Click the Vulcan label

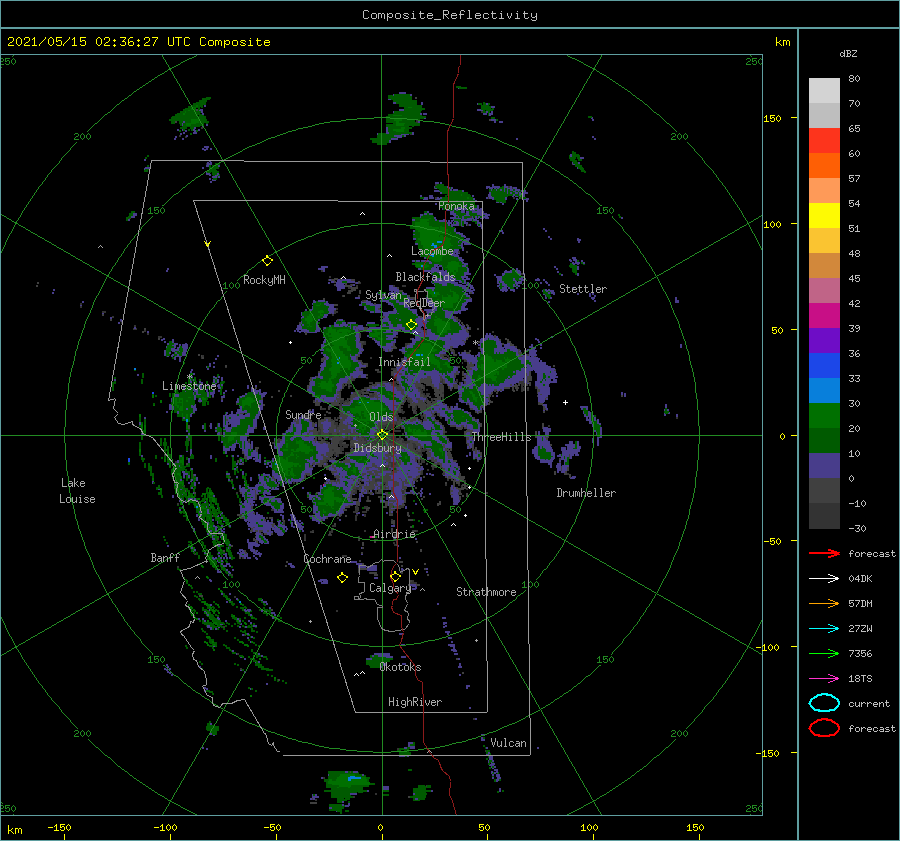point(508,743)
